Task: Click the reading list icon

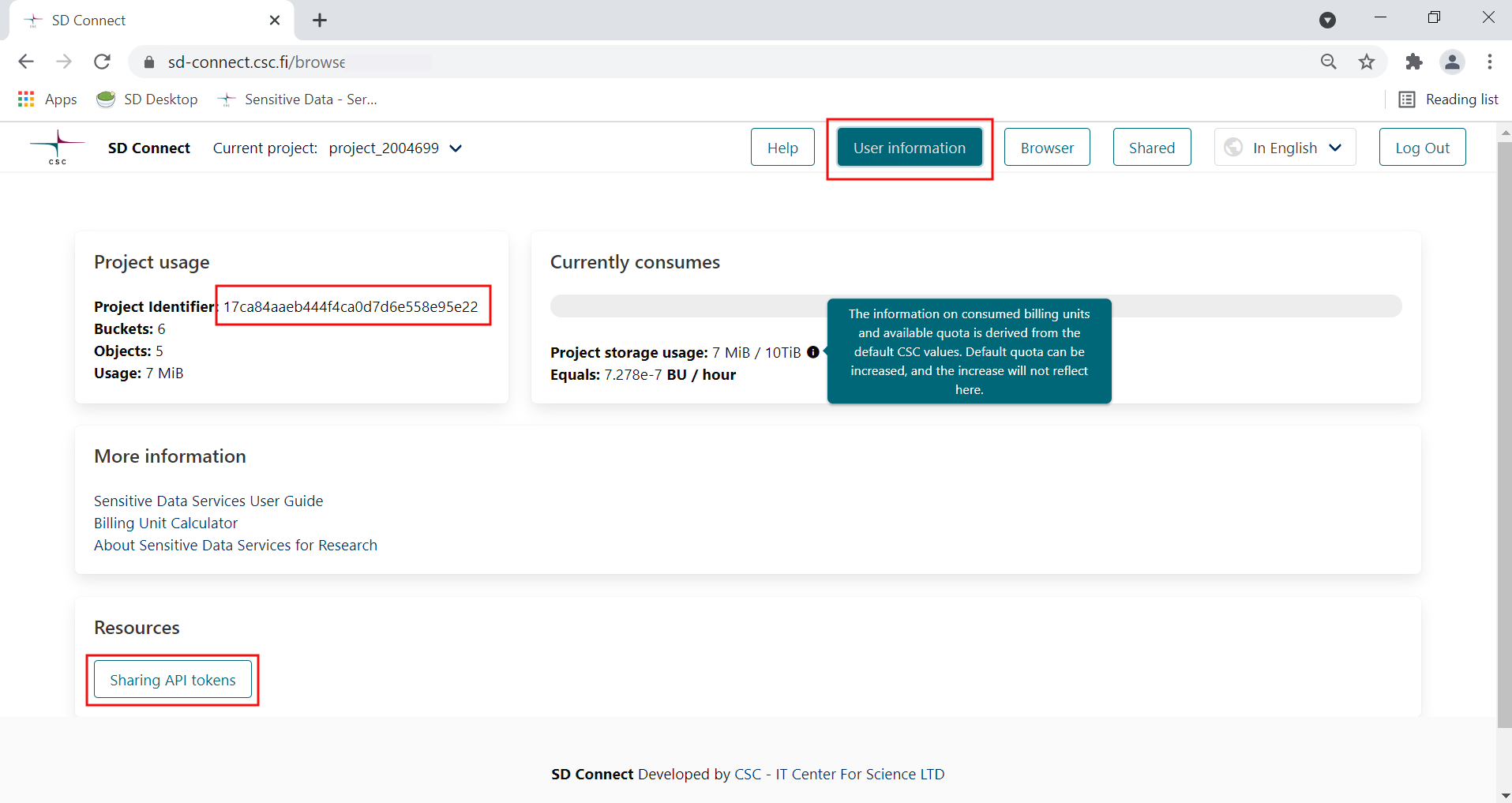Action: (x=1407, y=99)
